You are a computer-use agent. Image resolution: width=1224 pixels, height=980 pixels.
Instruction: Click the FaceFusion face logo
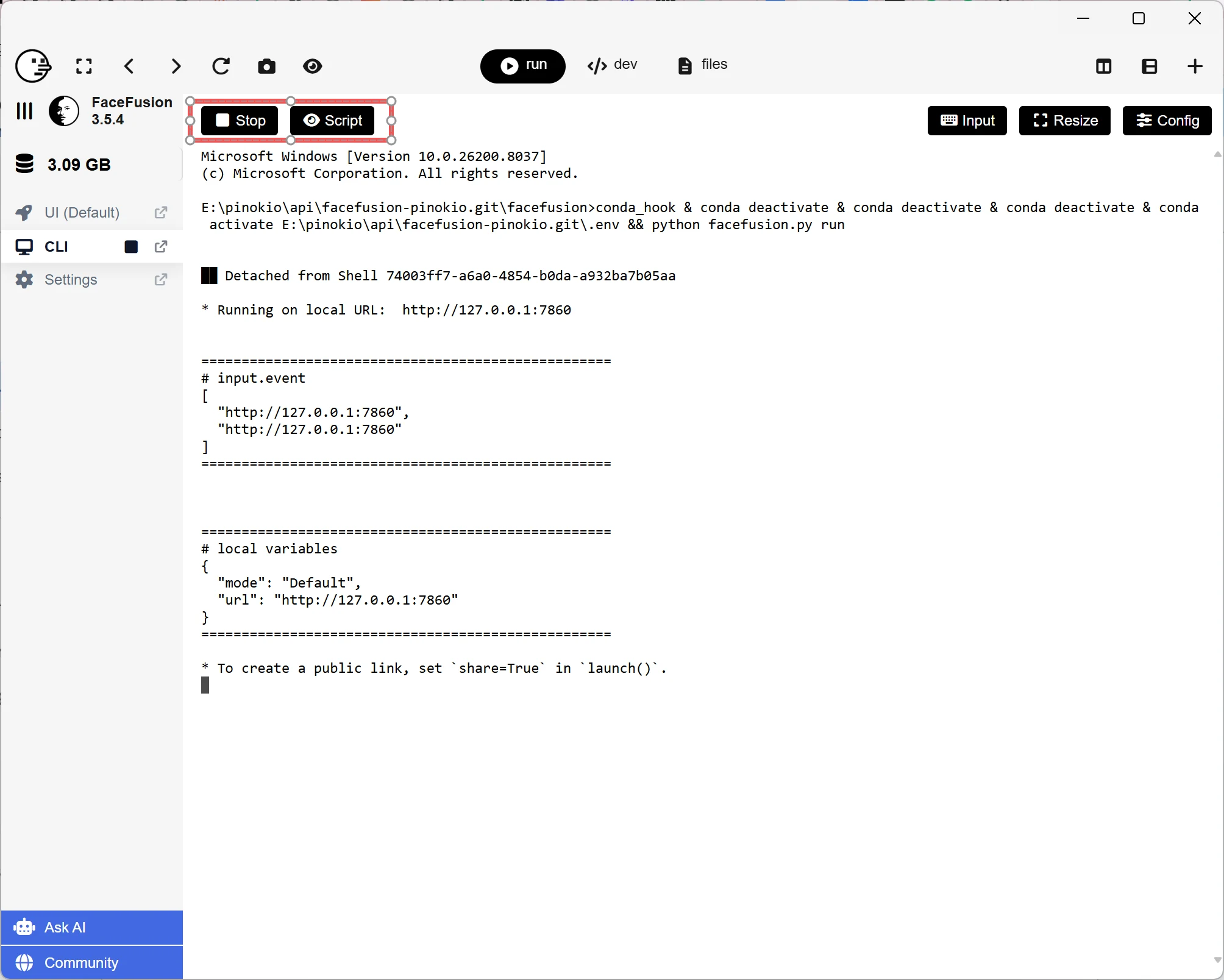(64, 111)
